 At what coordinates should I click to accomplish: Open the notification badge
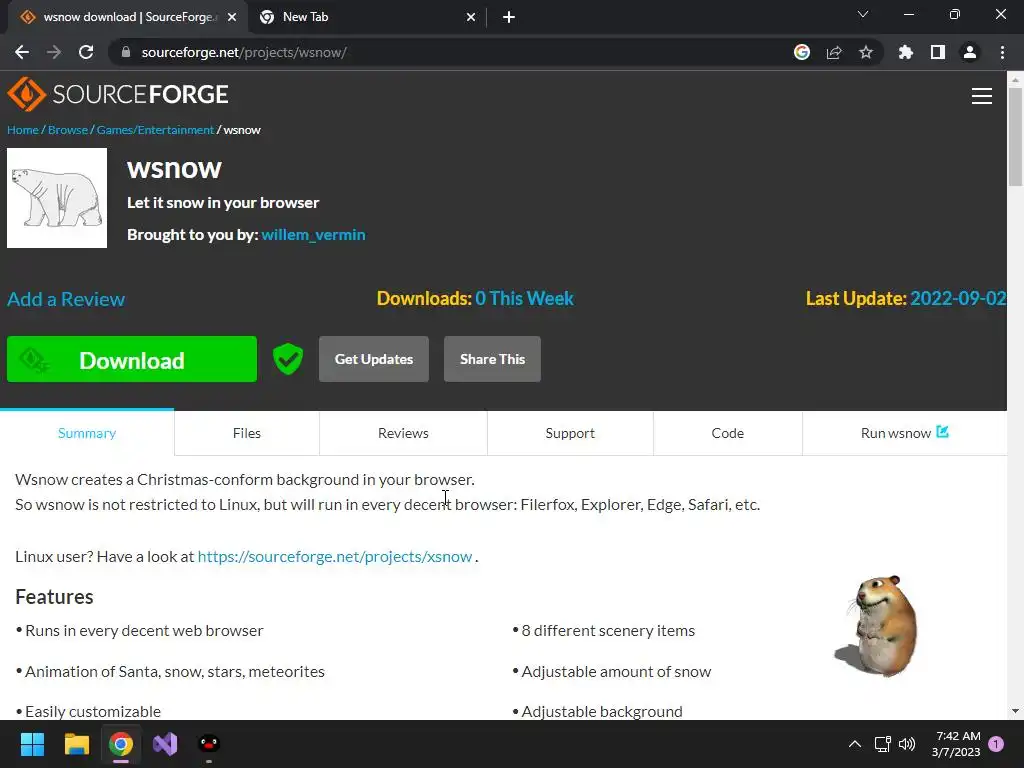[996, 744]
